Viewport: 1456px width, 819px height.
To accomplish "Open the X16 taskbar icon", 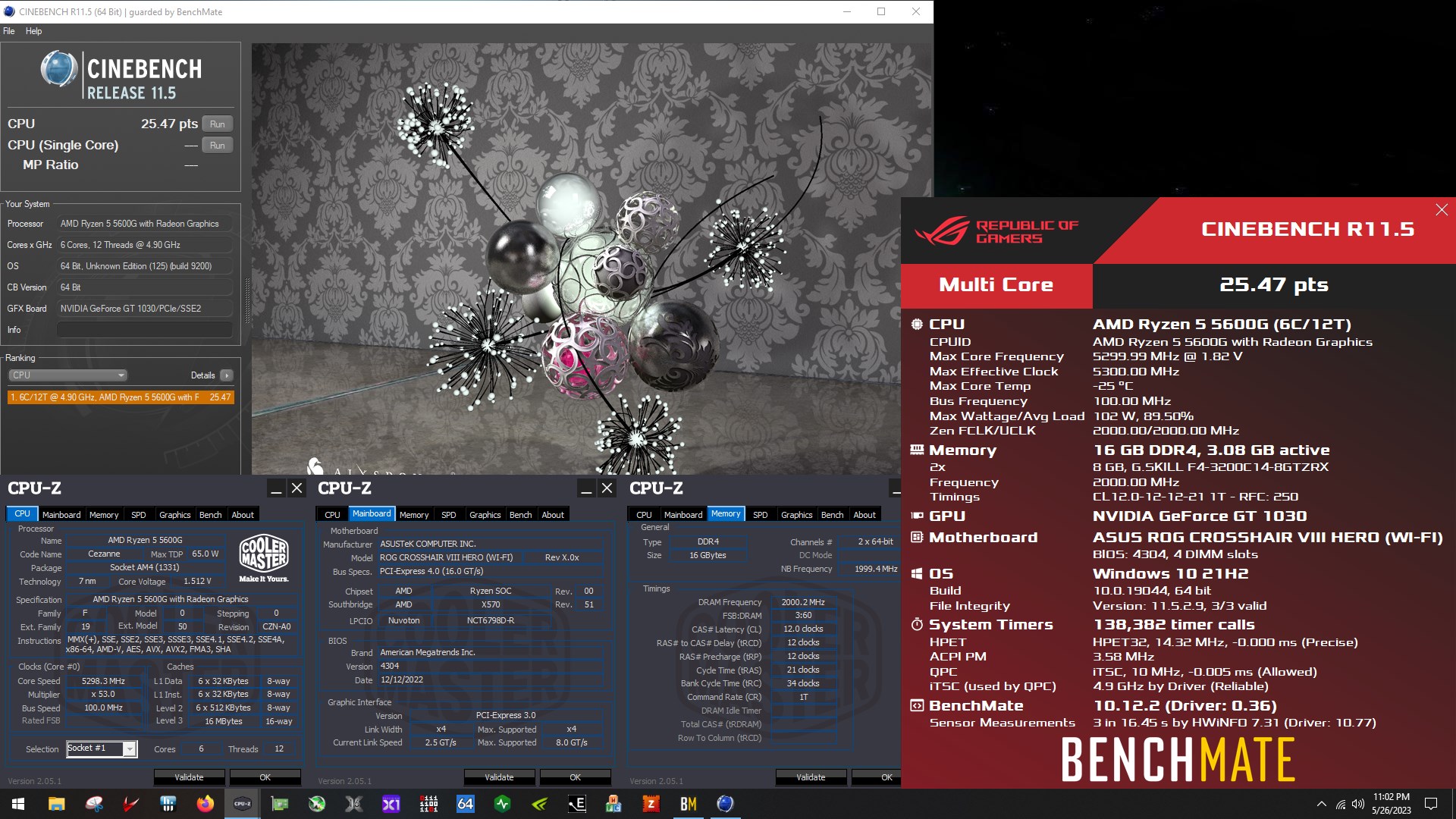I will (x=353, y=804).
